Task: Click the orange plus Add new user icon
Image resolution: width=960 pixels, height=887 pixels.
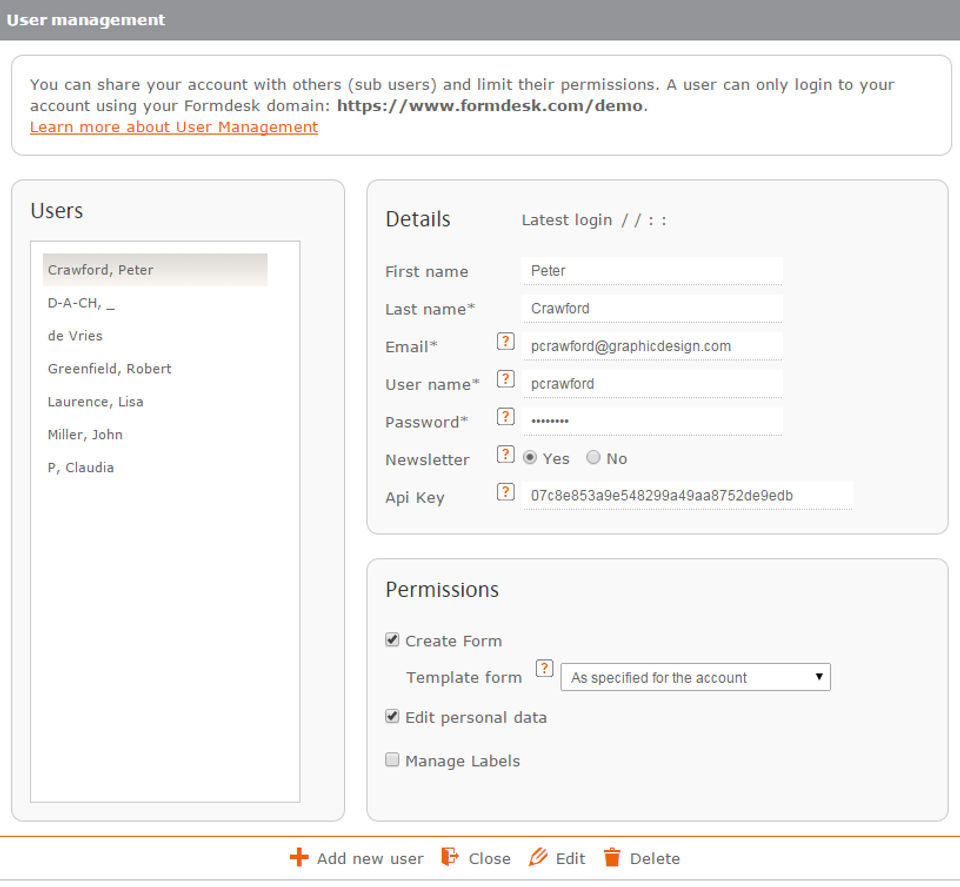Action: (x=299, y=857)
